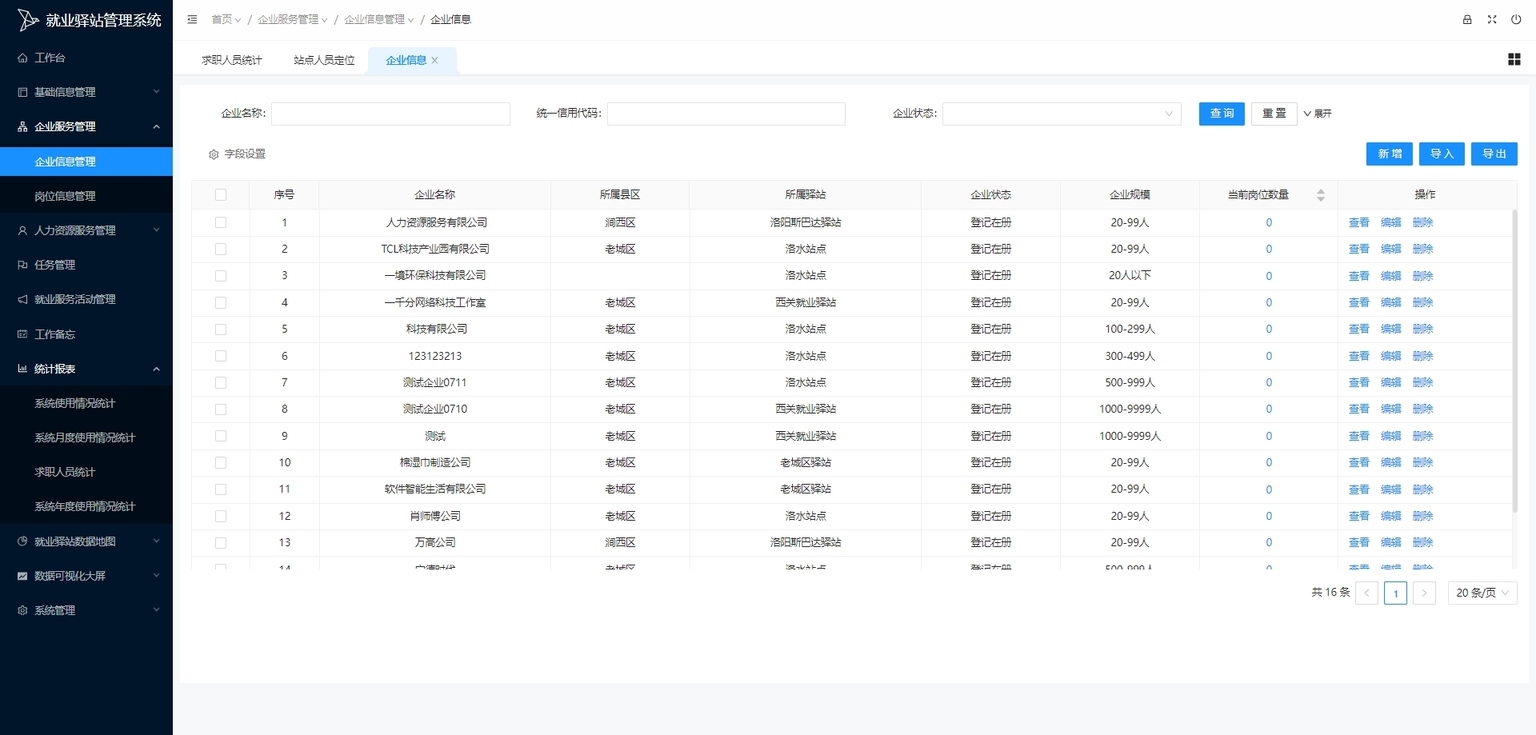The width and height of the screenshot is (1536, 735).
Task: Close the 企业信息 tab
Action: (x=435, y=61)
